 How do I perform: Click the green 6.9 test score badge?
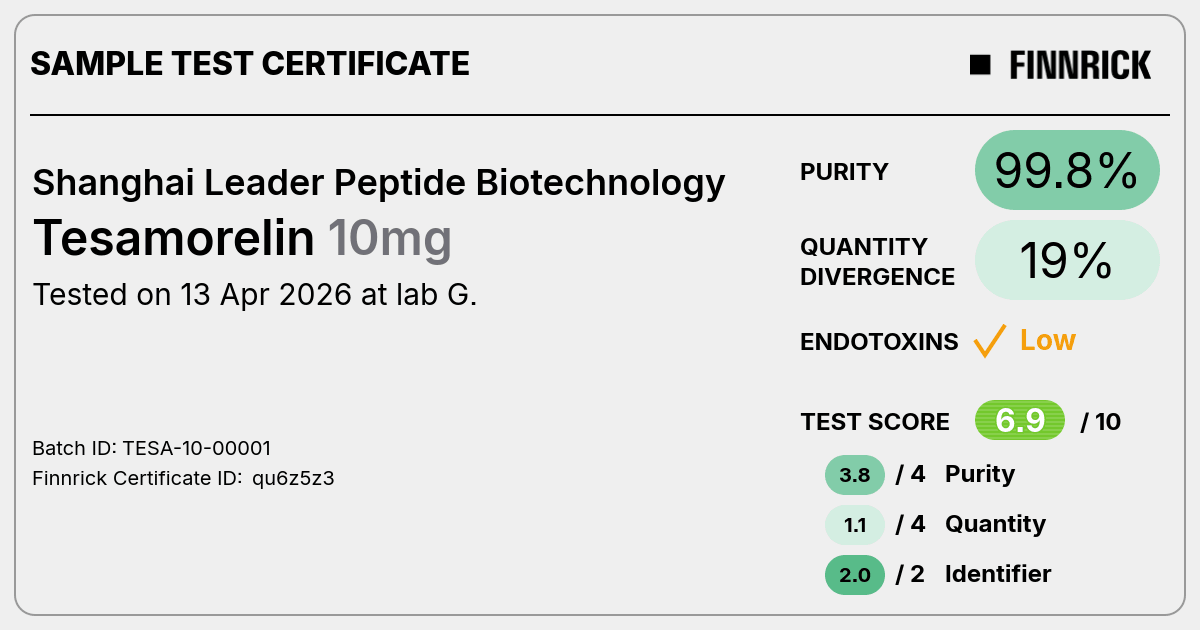(x=1020, y=421)
